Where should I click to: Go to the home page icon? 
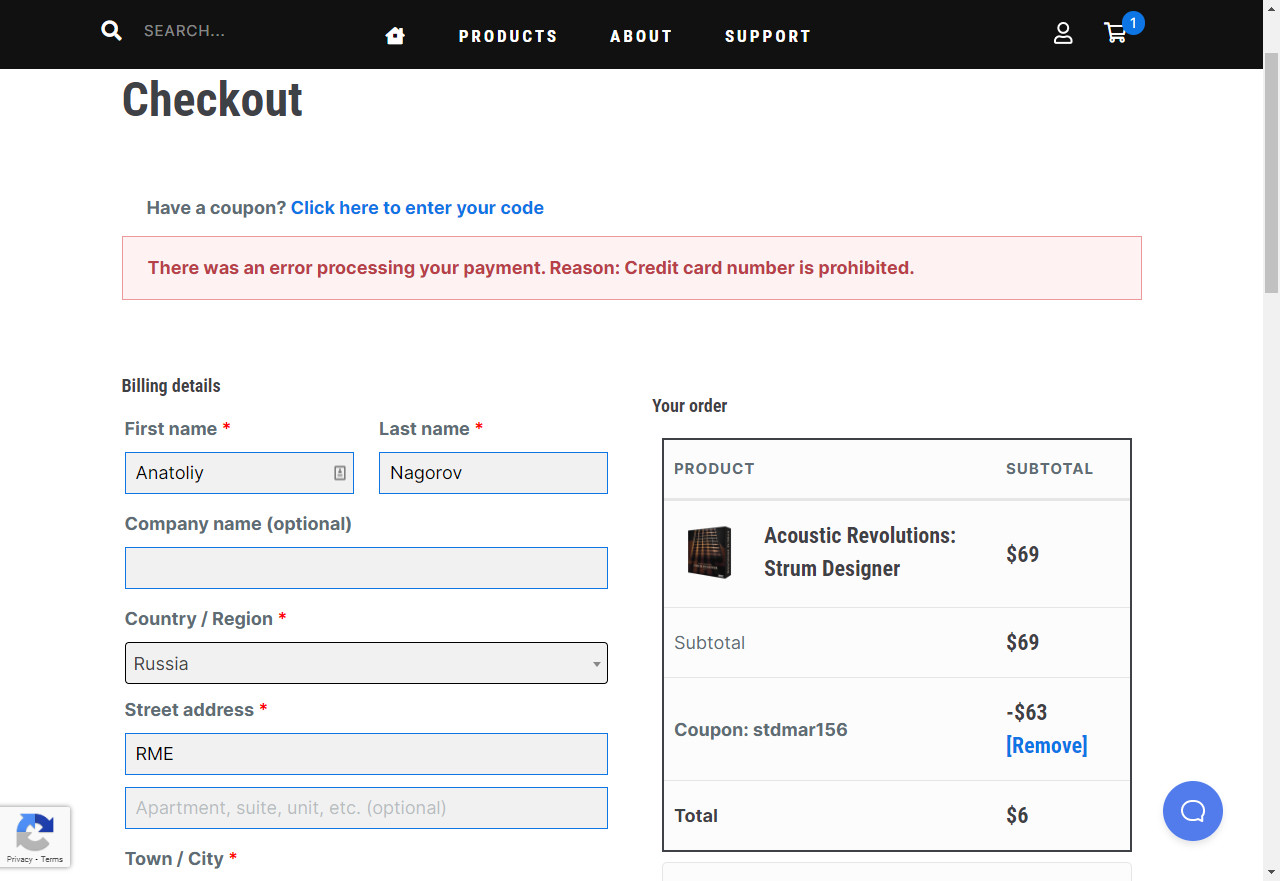pos(395,36)
